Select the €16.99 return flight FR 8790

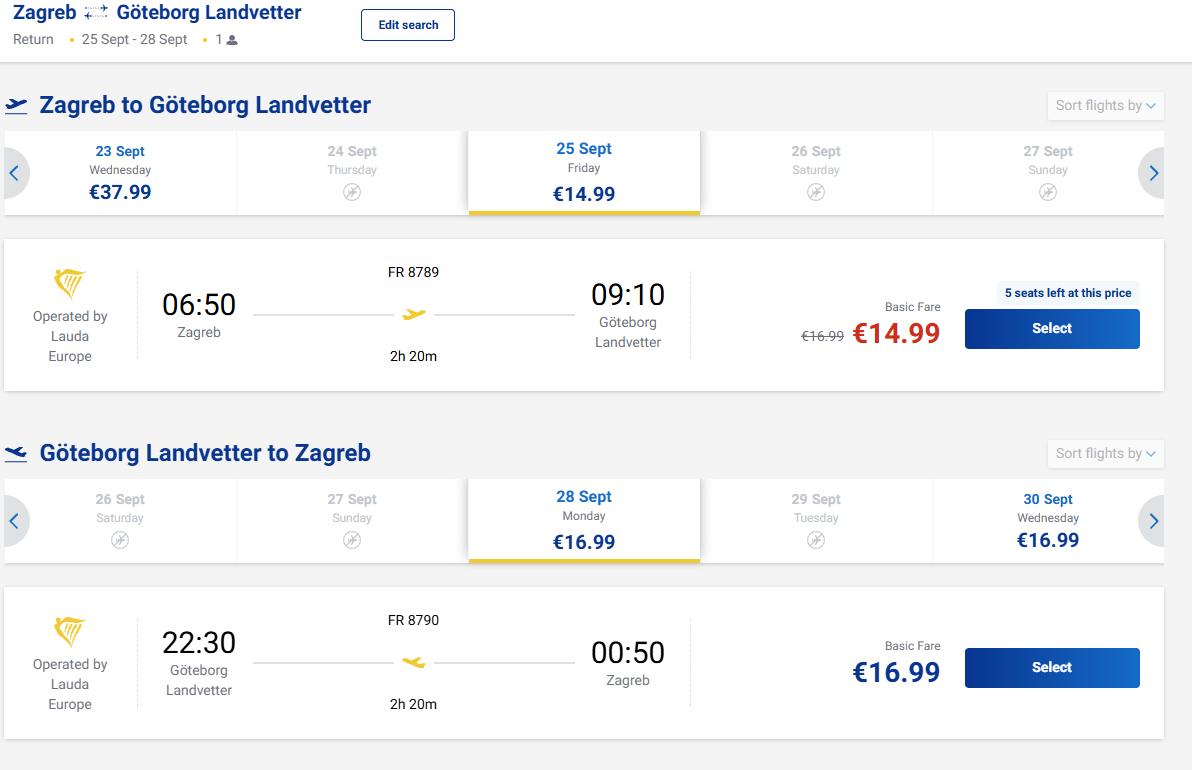(x=1052, y=668)
